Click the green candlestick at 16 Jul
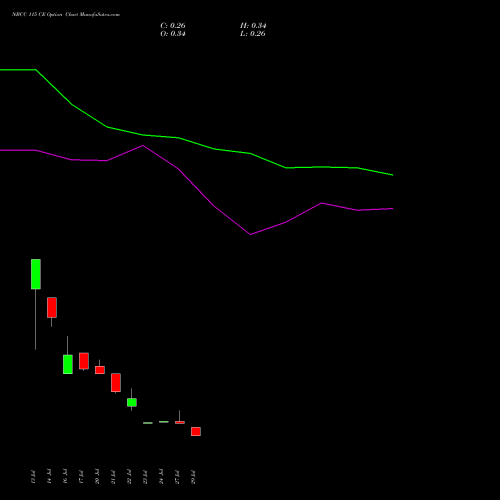500x500 pixels. (68, 364)
